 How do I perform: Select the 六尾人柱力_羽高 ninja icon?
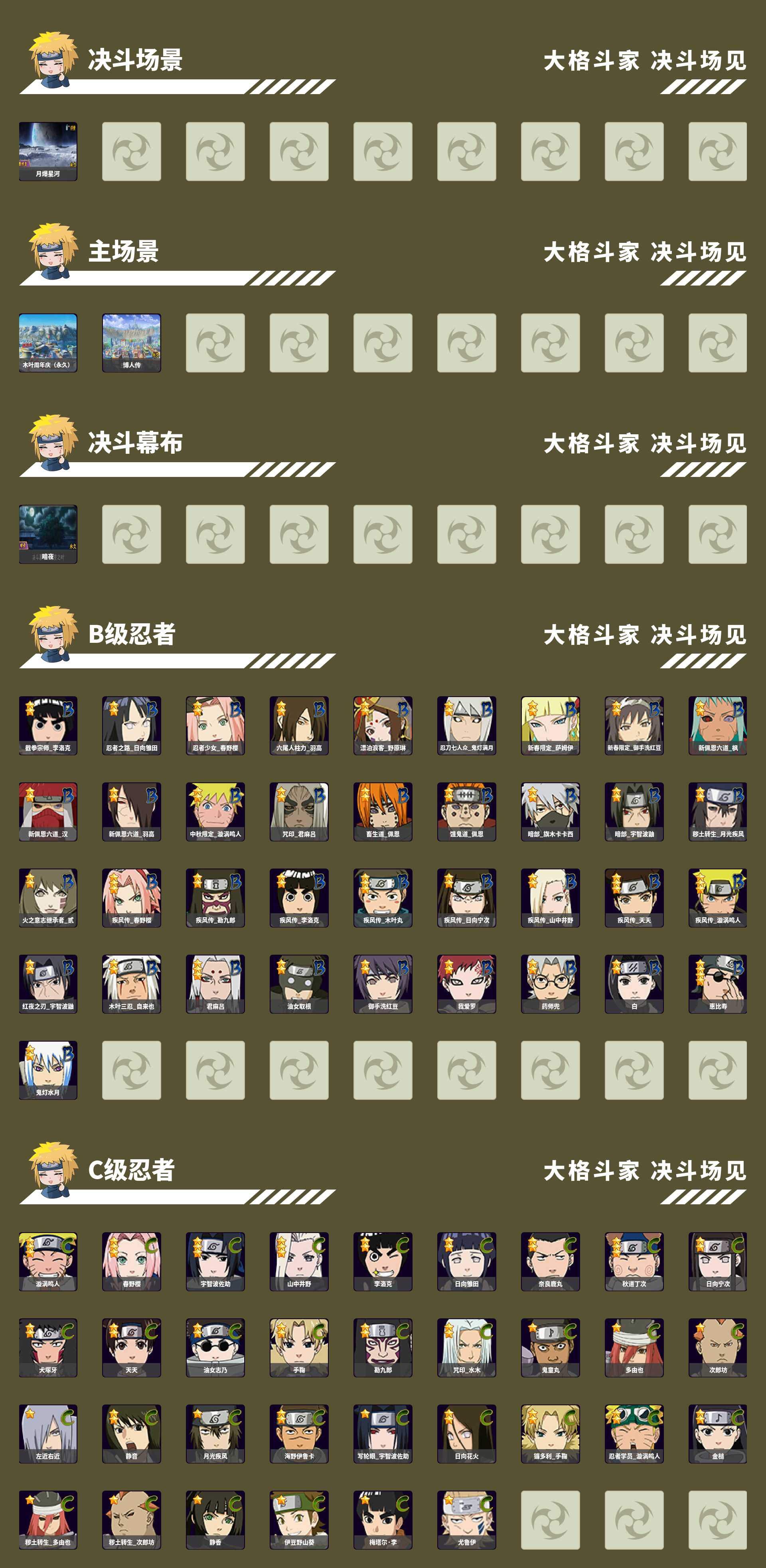tap(299, 725)
